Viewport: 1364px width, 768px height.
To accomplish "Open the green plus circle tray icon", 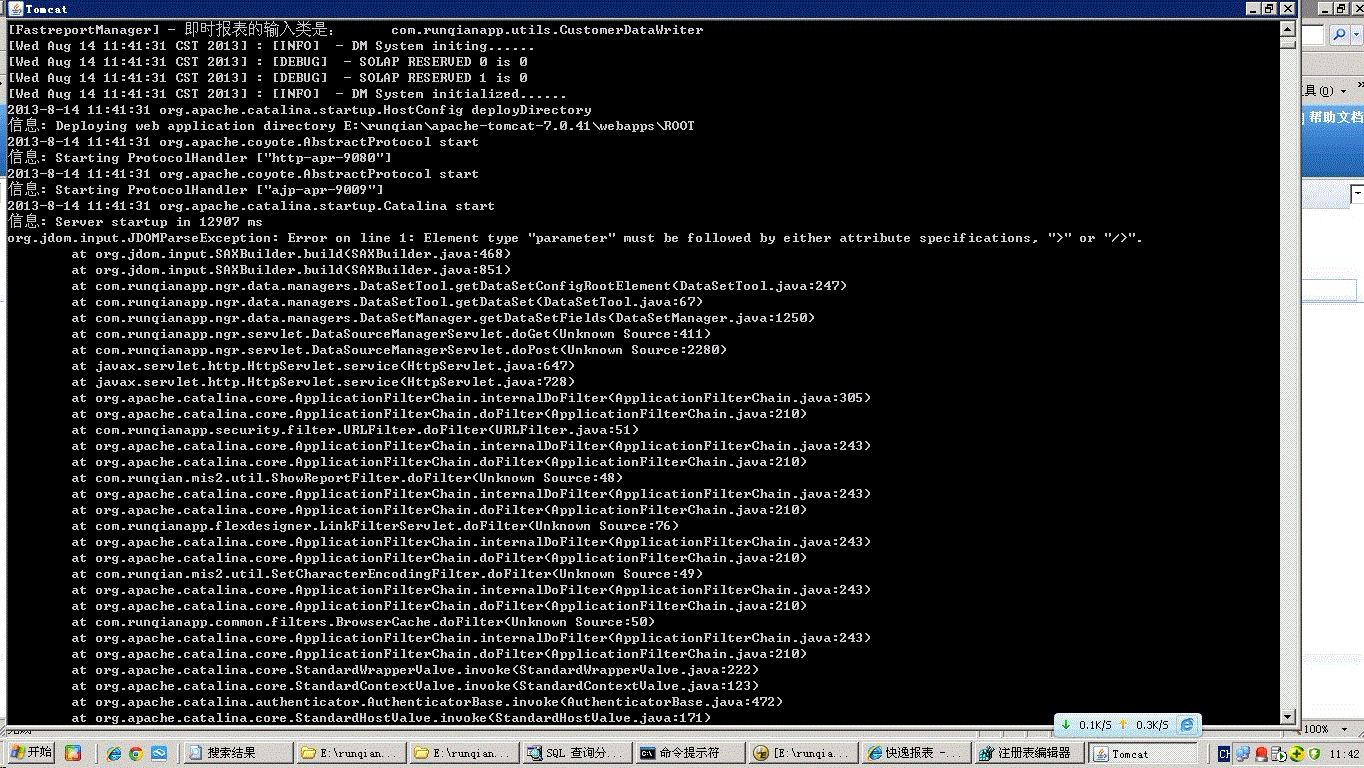I will pyautogui.click(x=1297, y=753).
